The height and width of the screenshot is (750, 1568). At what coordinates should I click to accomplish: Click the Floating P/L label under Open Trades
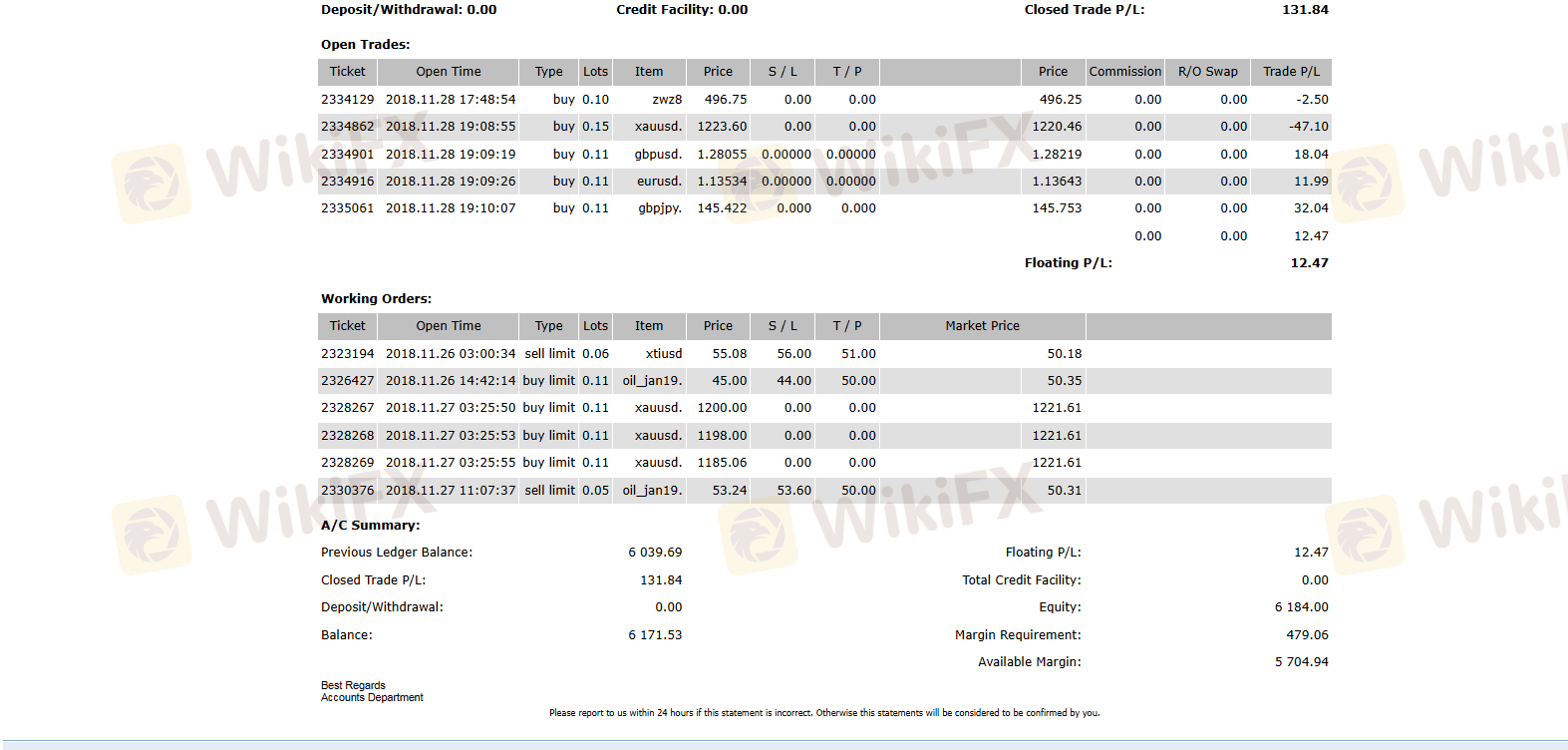(1068, 263)
